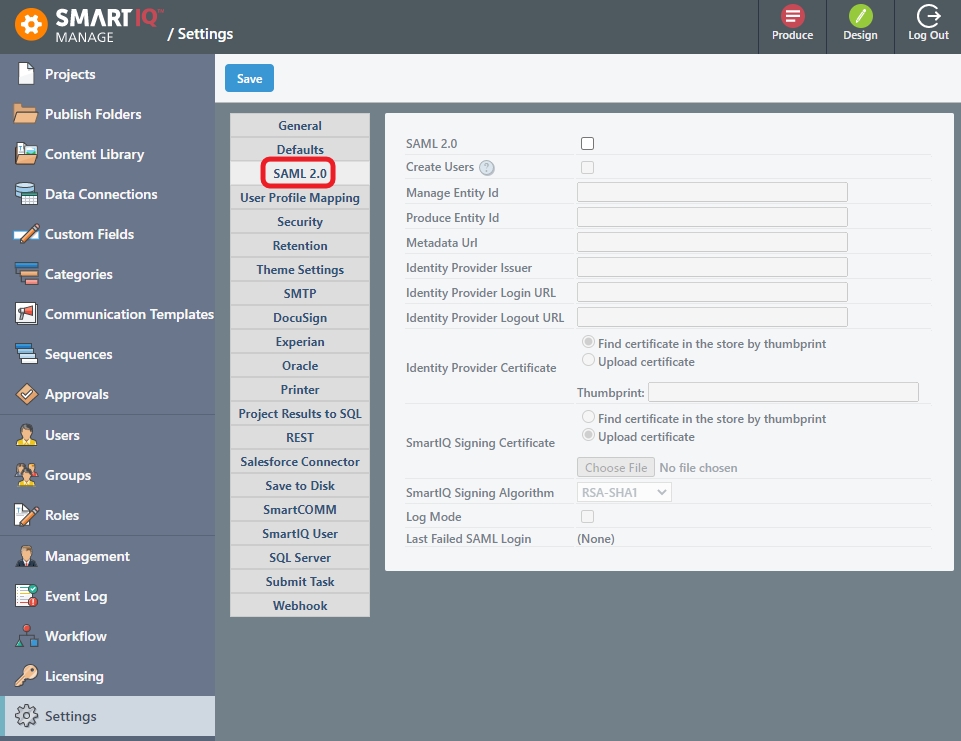Click the Communication Templates megaphone icon

[x=26, y=314]
